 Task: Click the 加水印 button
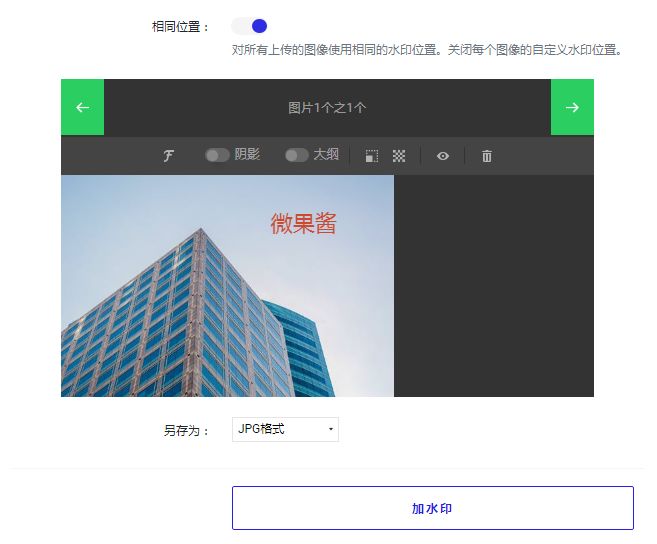pos(433,508)
